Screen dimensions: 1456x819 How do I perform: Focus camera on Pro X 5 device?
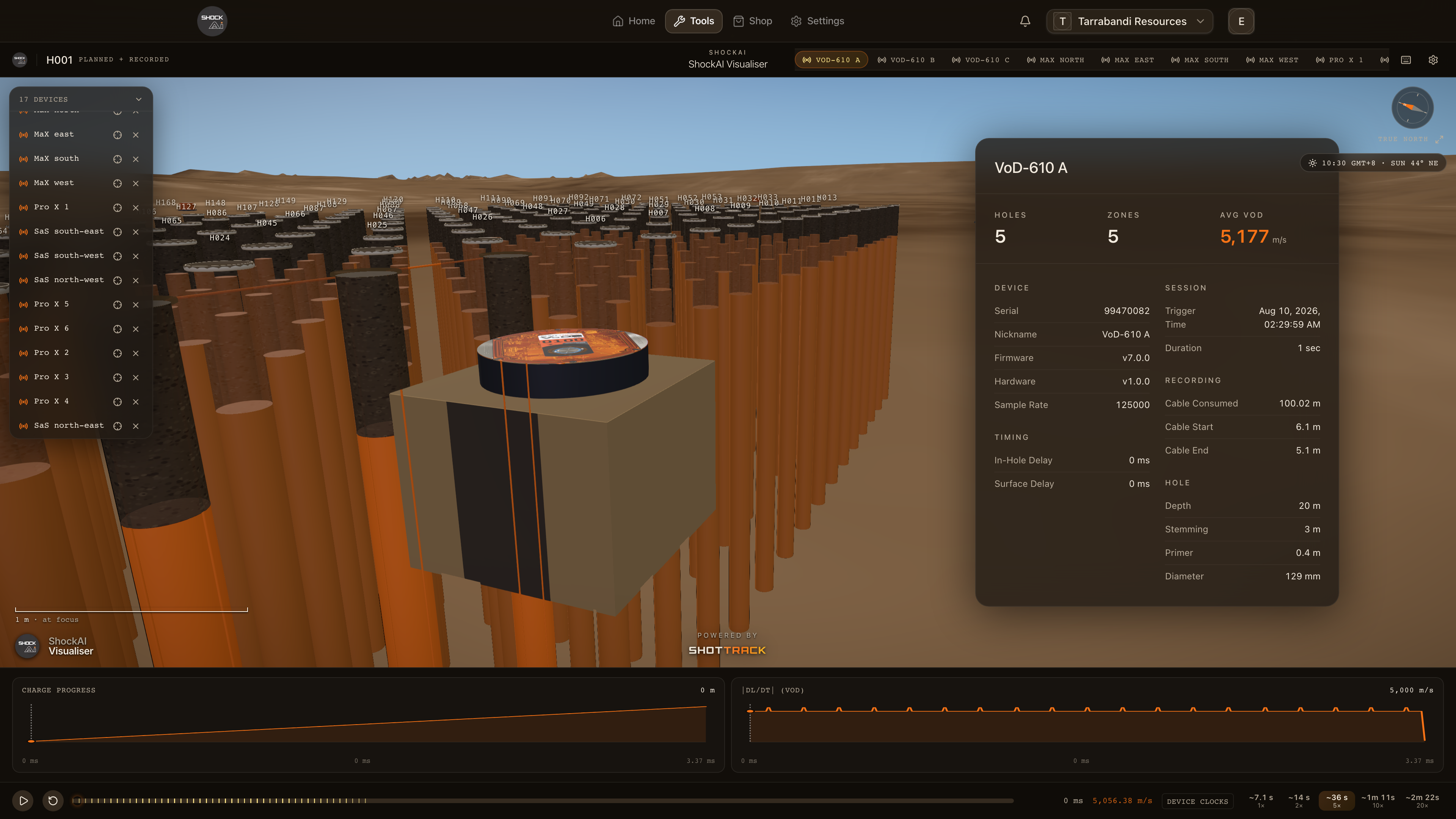click(x=118, y=305)
